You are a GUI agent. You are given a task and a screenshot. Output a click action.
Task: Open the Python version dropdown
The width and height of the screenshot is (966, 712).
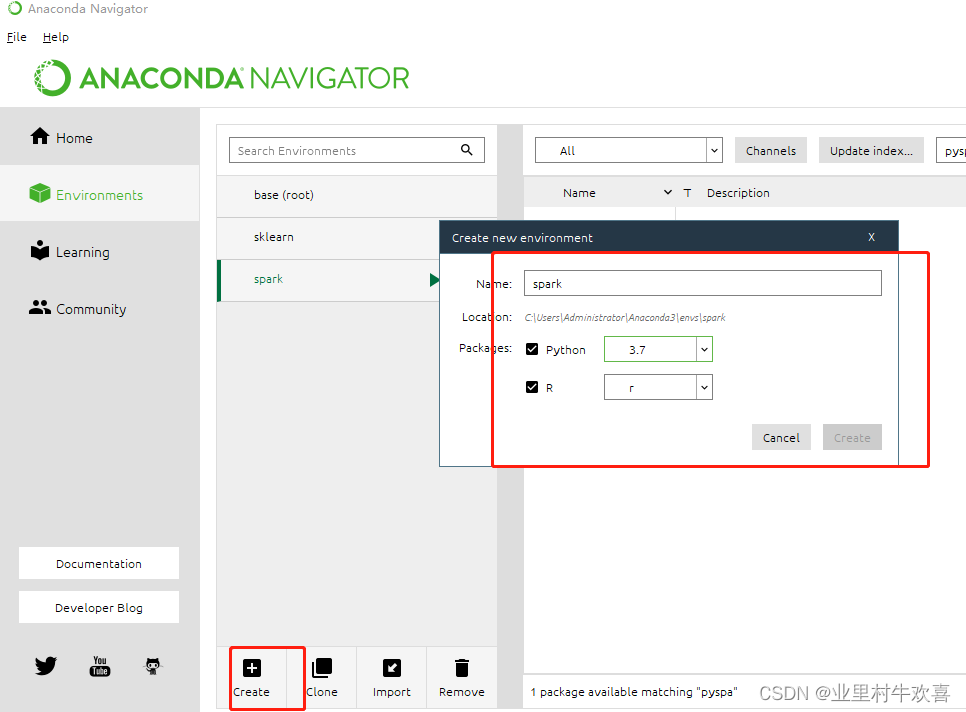click(703, 349)
